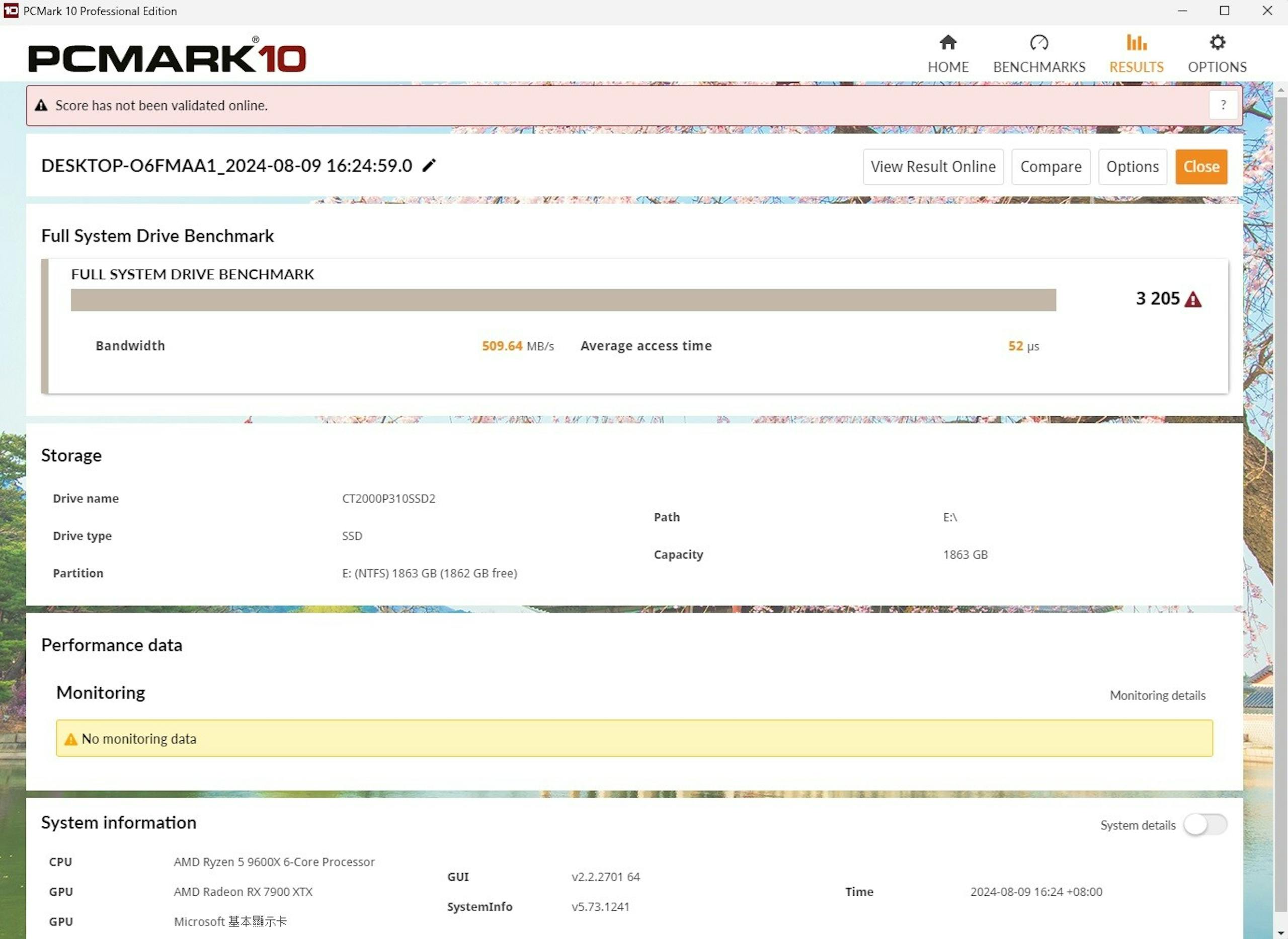Select the bandwidth value 509.64 MB/s

tap(517, 346)
